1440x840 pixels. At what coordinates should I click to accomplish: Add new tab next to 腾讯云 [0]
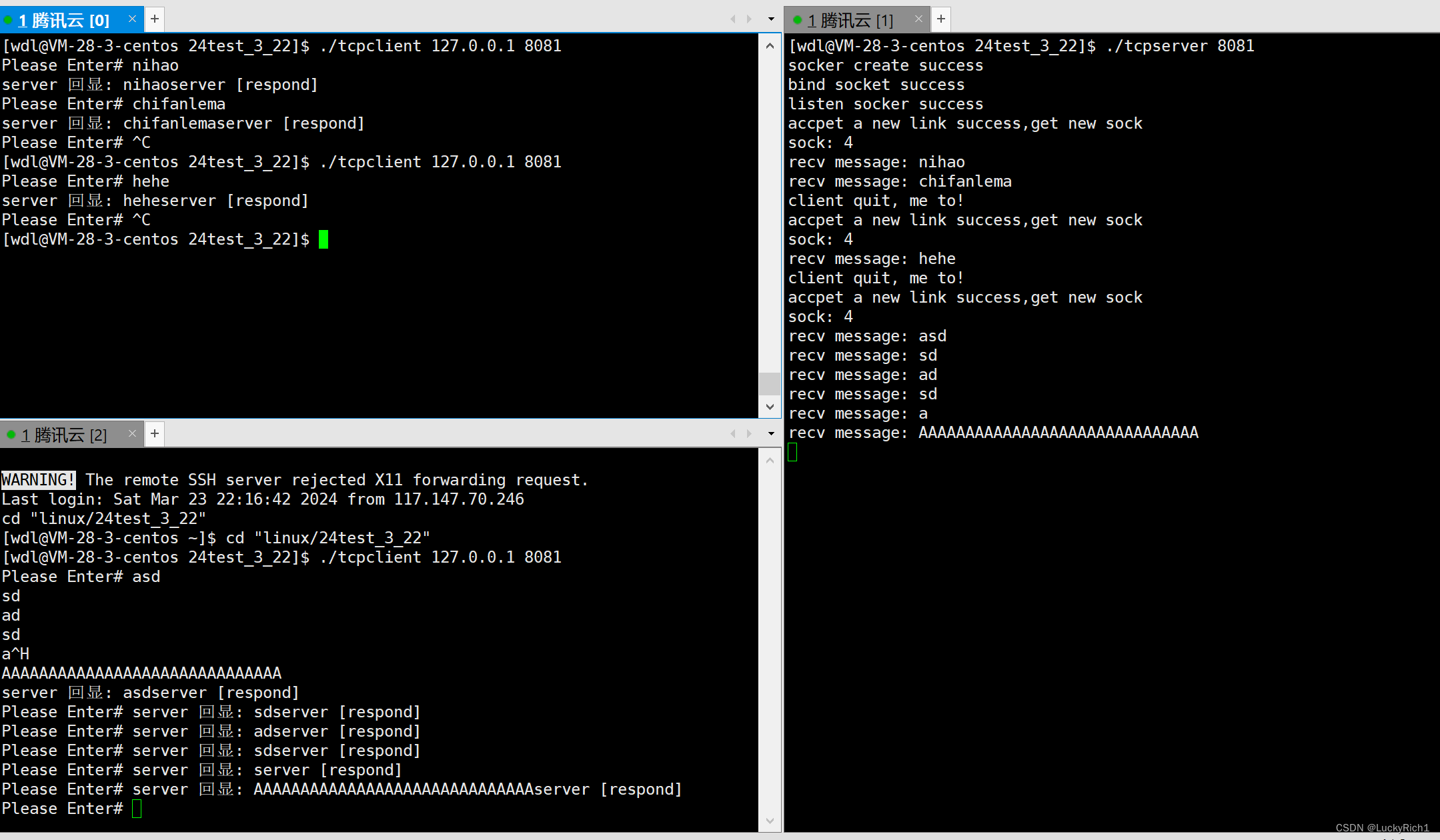155,19
